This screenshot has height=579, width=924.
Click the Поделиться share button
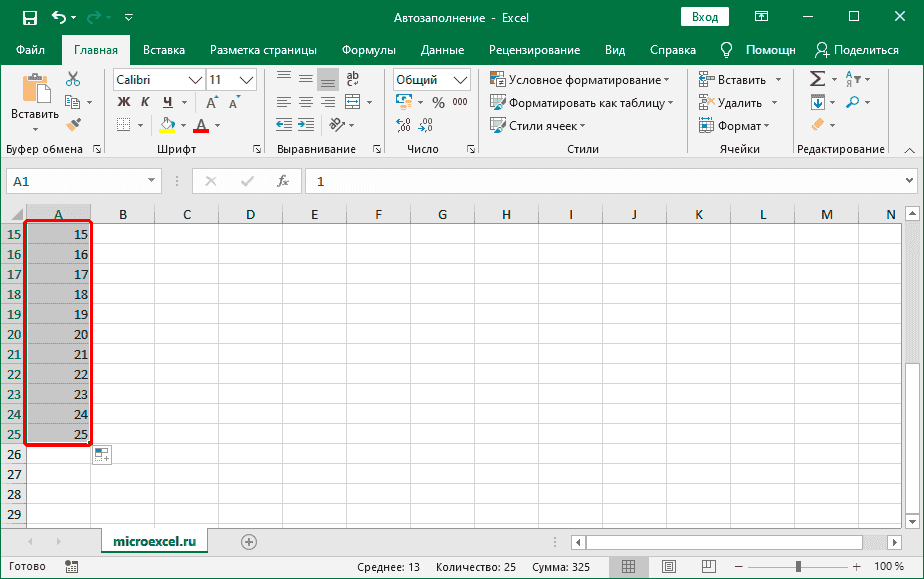pyautogui.click(x=856, y=50)
